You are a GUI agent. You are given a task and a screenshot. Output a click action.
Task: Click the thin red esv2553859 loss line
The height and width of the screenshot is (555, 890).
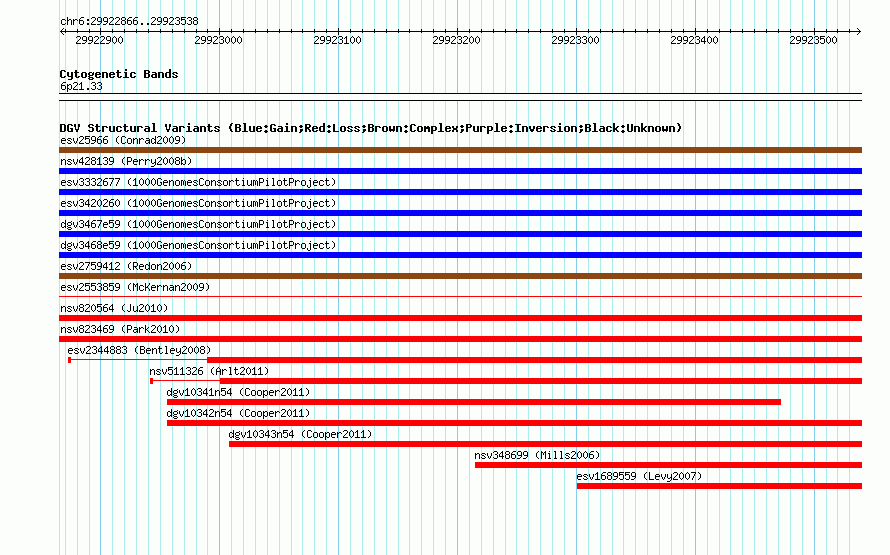tap(460, 296)
